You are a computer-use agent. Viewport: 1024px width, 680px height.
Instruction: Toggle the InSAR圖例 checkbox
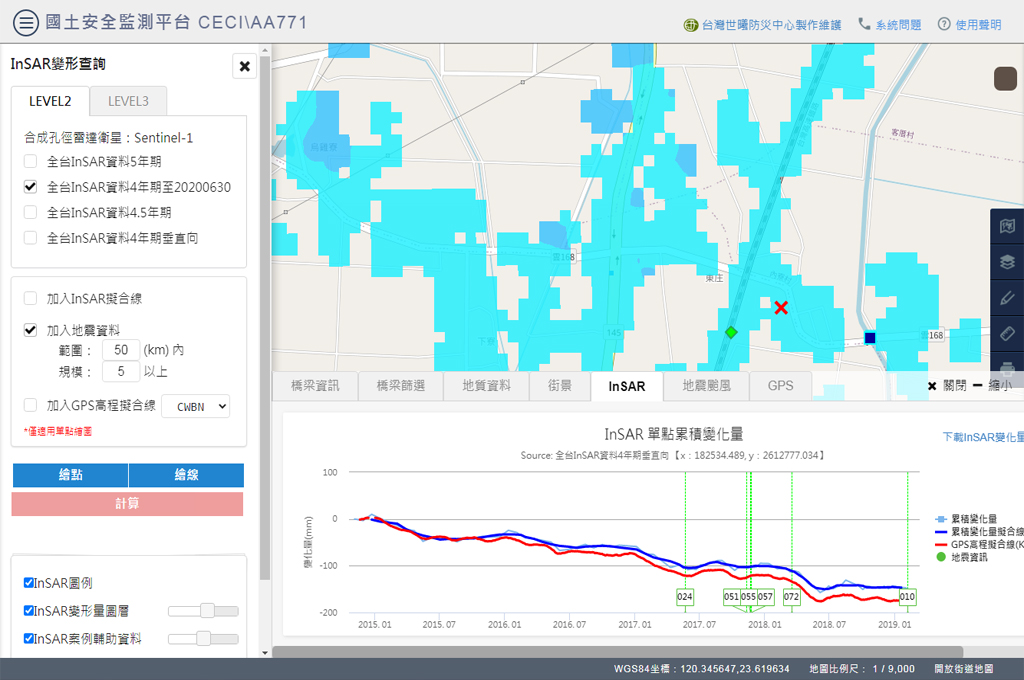(x=29, y=583)
